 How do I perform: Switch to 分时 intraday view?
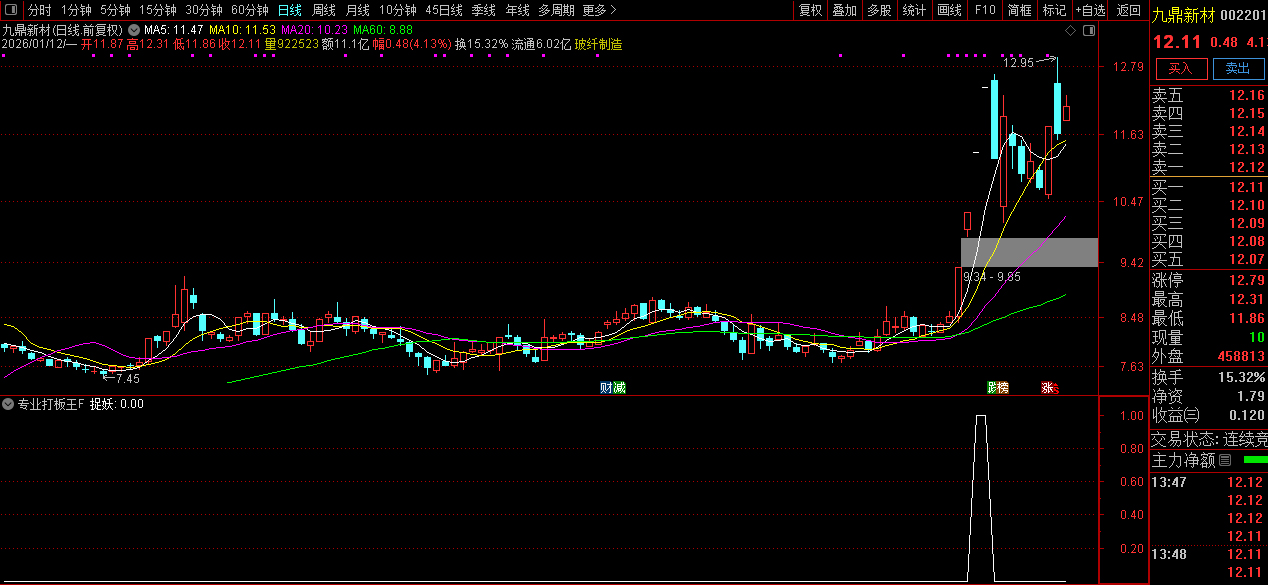[40, 10]
